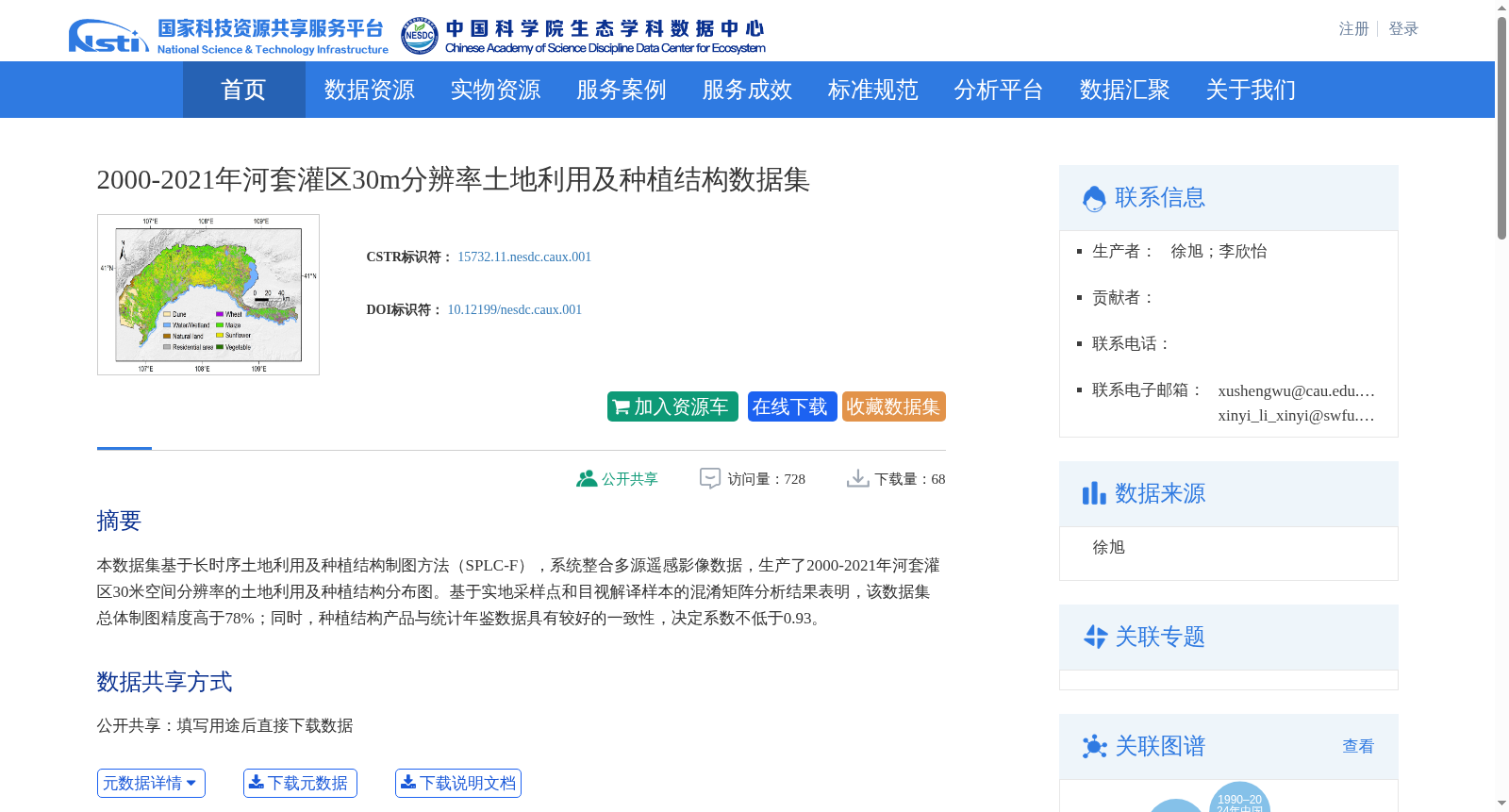Click the 1990–20 bubble in the 关联图谱 graph

(x=1239, y=798)
